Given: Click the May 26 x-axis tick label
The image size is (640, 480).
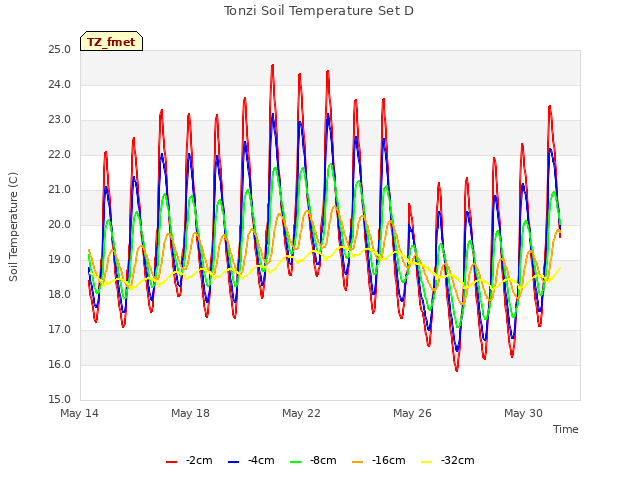Looking at the screenshot, I should coord(412,413).
